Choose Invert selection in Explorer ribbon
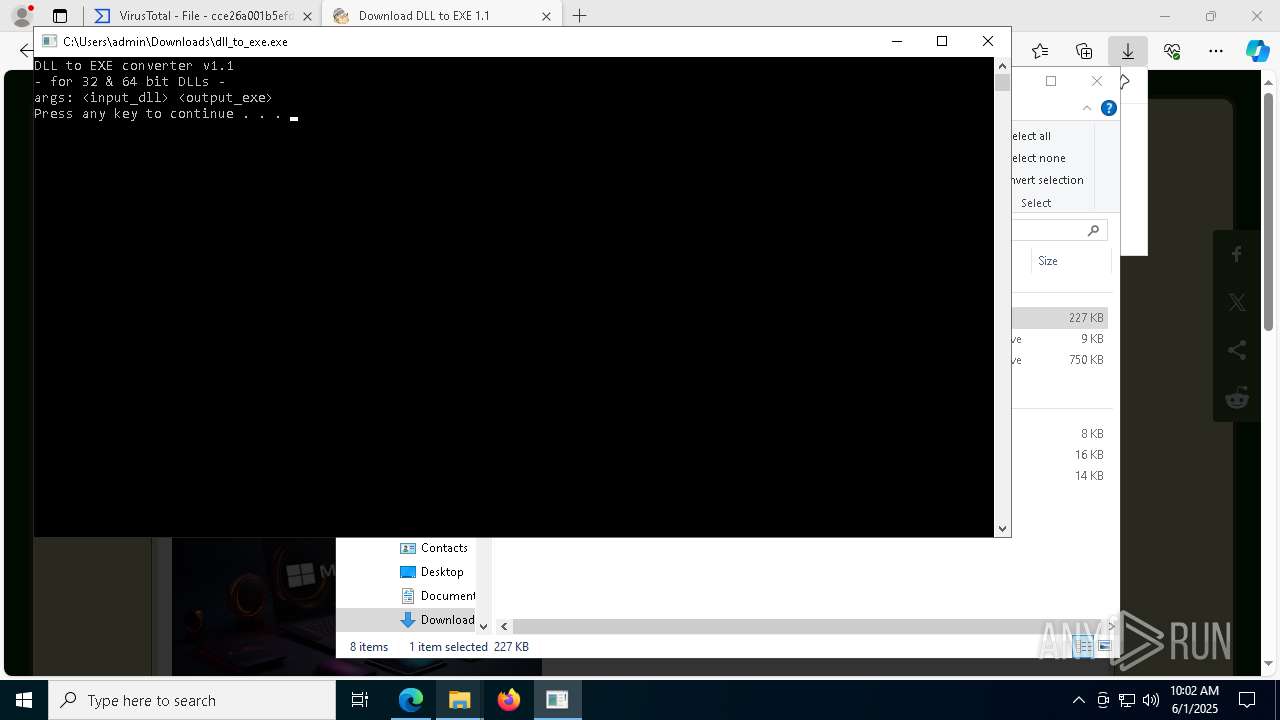Image resolution: width=1280 pixels, height=720 pixels. point(1047,180)
